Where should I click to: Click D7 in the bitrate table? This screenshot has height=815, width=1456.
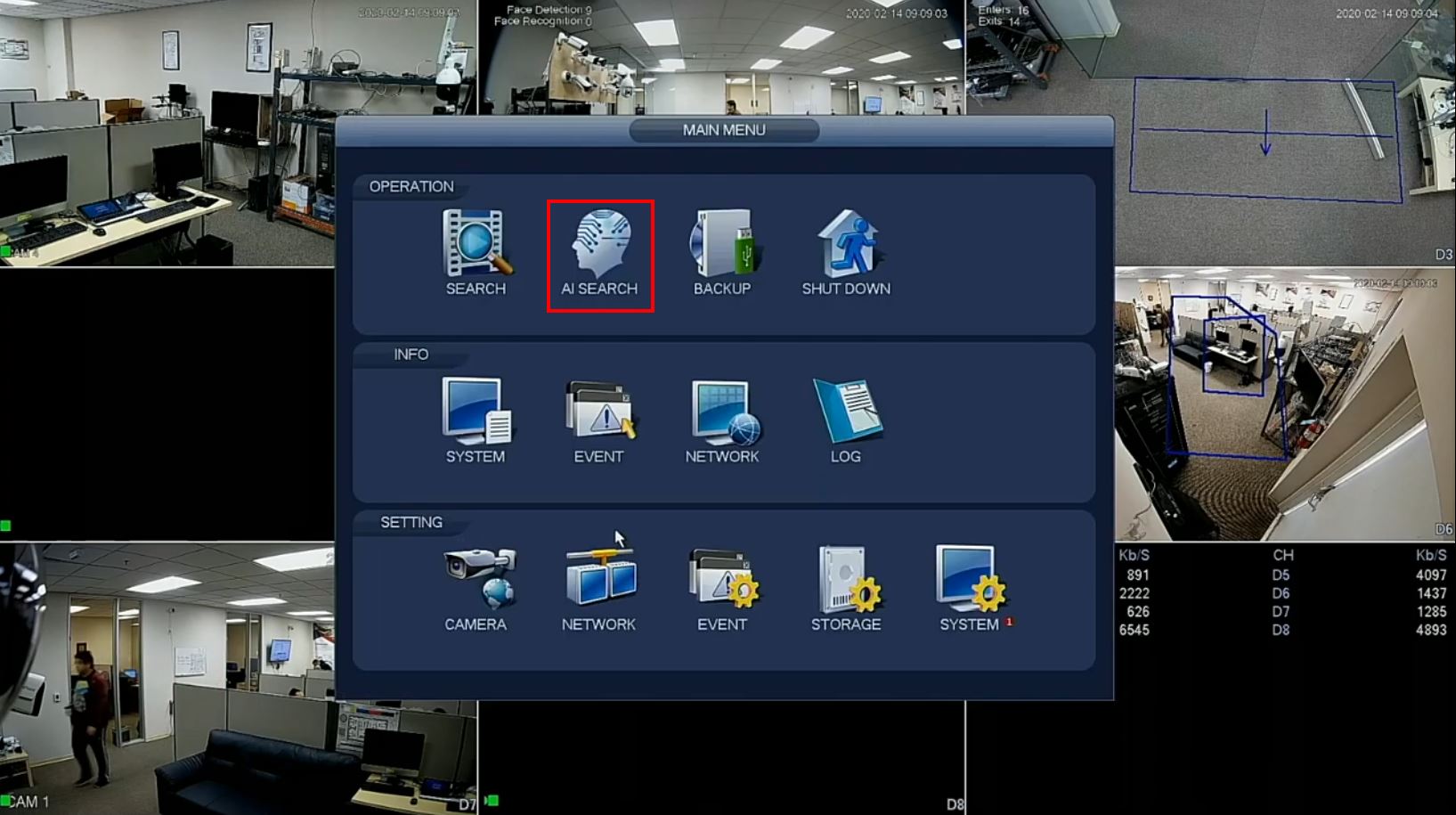[1281, 612]
